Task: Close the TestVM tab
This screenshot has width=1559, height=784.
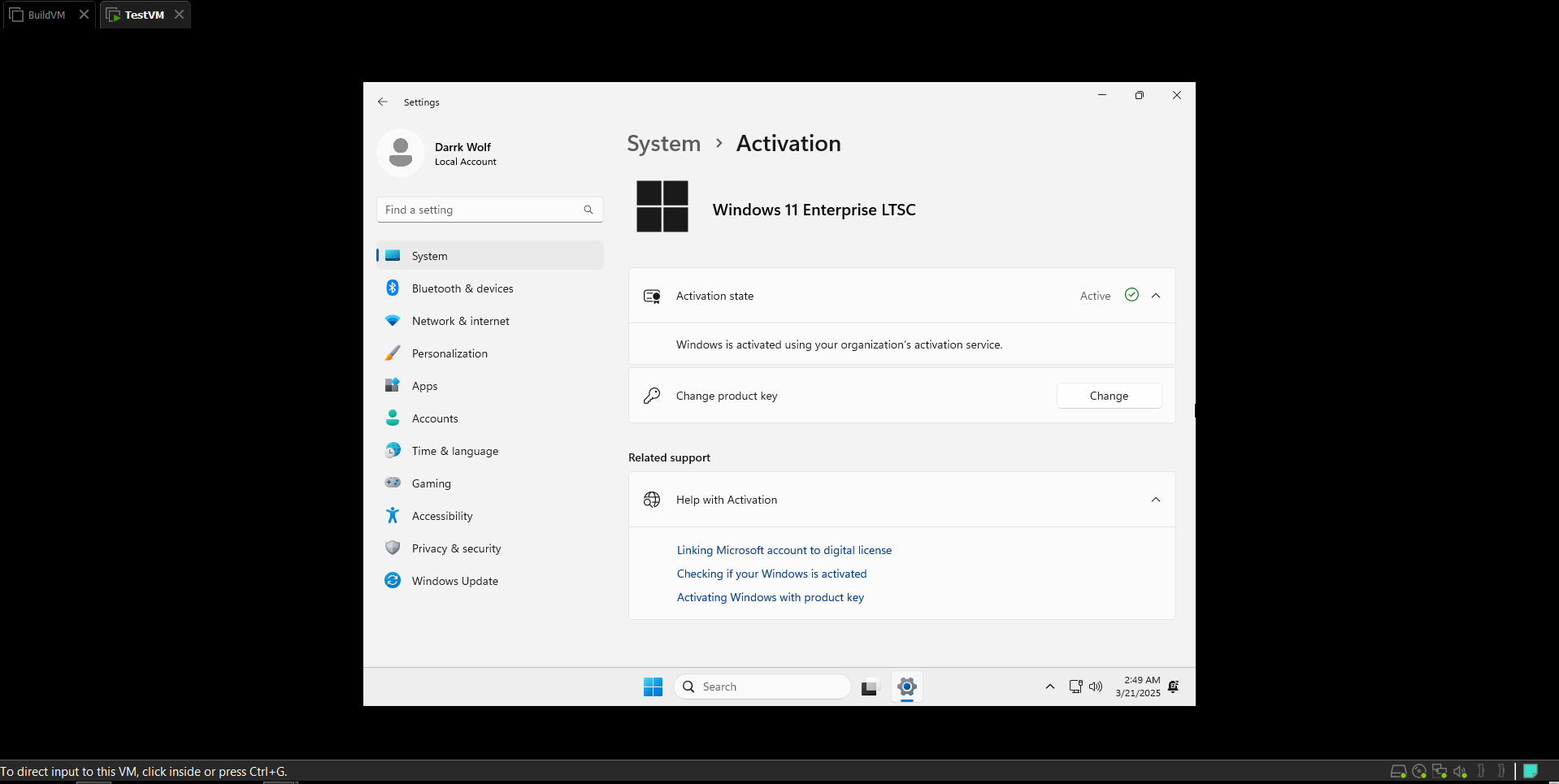Action: tap(179, 15)
